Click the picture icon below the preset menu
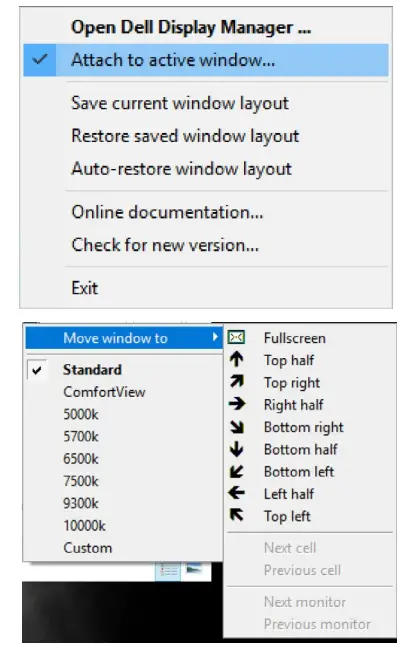 (x=194, y=569)
